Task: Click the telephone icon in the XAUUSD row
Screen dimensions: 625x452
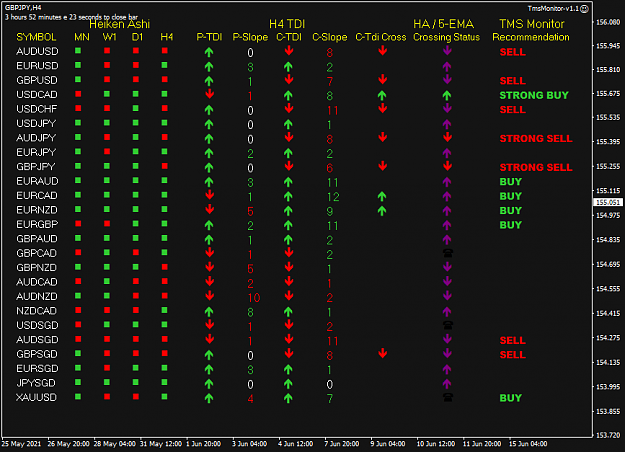Action: point(448,397)
